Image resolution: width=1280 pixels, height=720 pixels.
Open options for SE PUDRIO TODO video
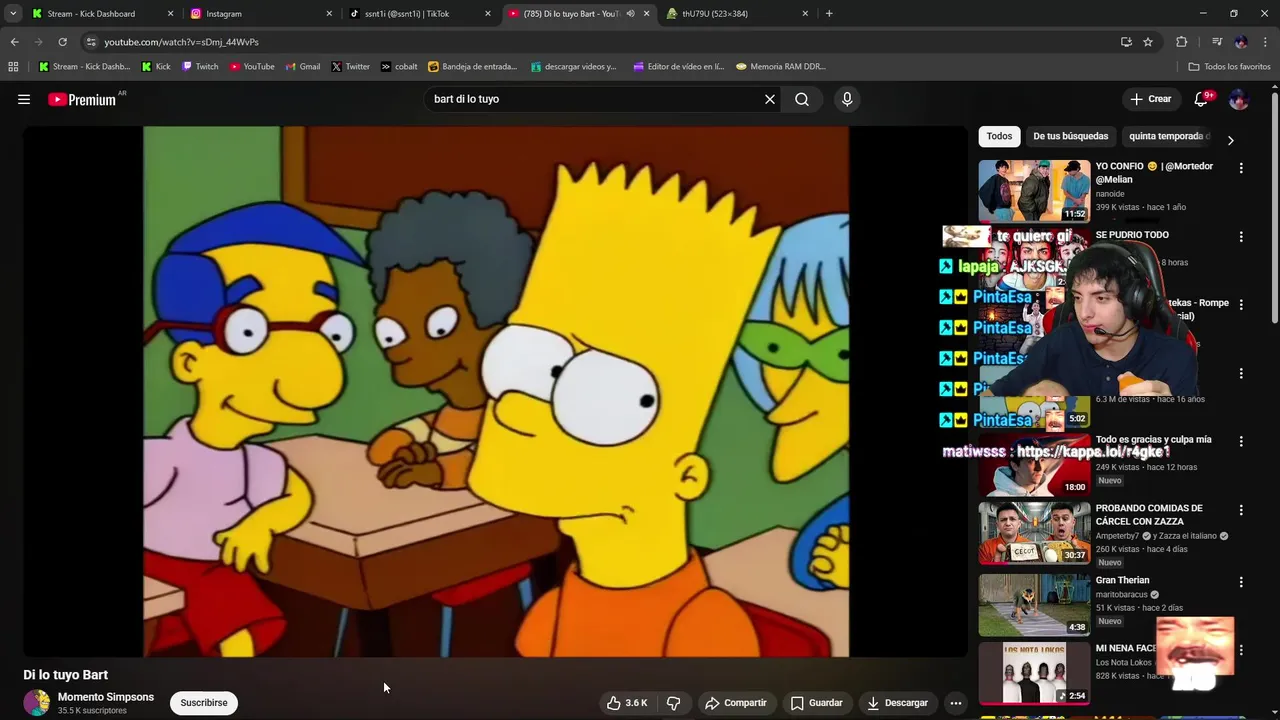(1241, 237)
